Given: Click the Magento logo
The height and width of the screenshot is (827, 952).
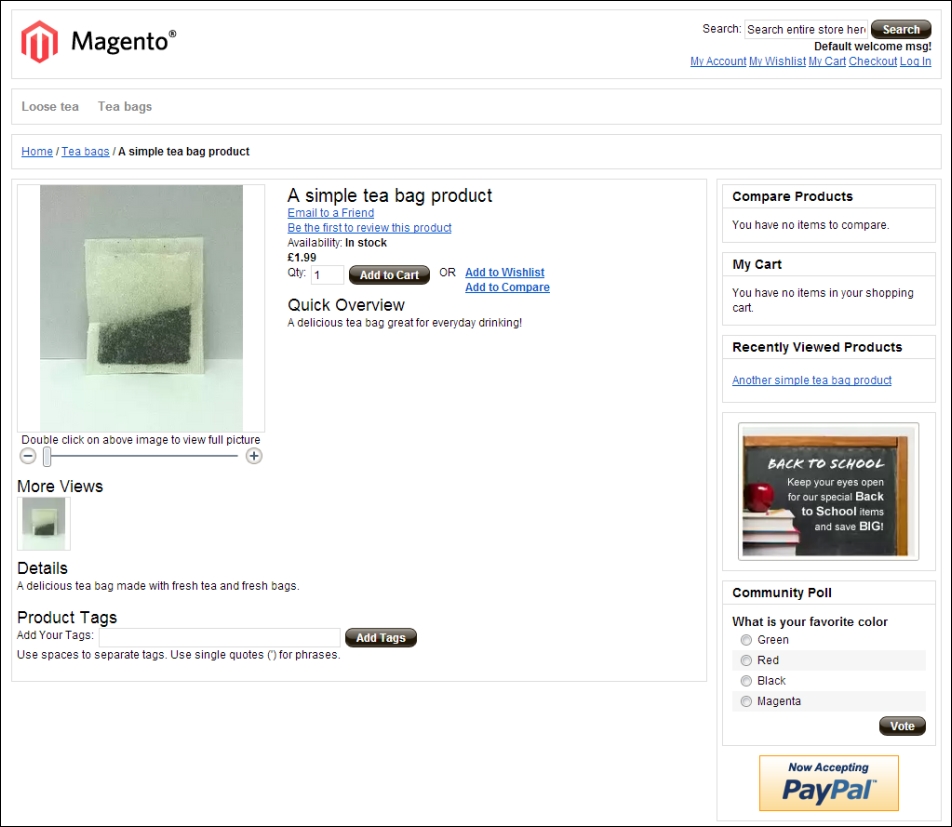Looking at the screenshot, I should pos(98,41).
